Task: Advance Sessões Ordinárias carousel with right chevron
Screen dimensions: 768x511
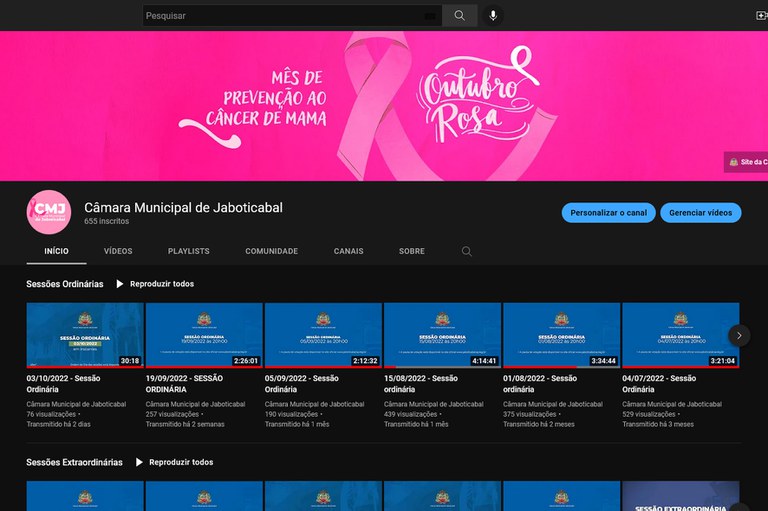Action: click(739, 336)
